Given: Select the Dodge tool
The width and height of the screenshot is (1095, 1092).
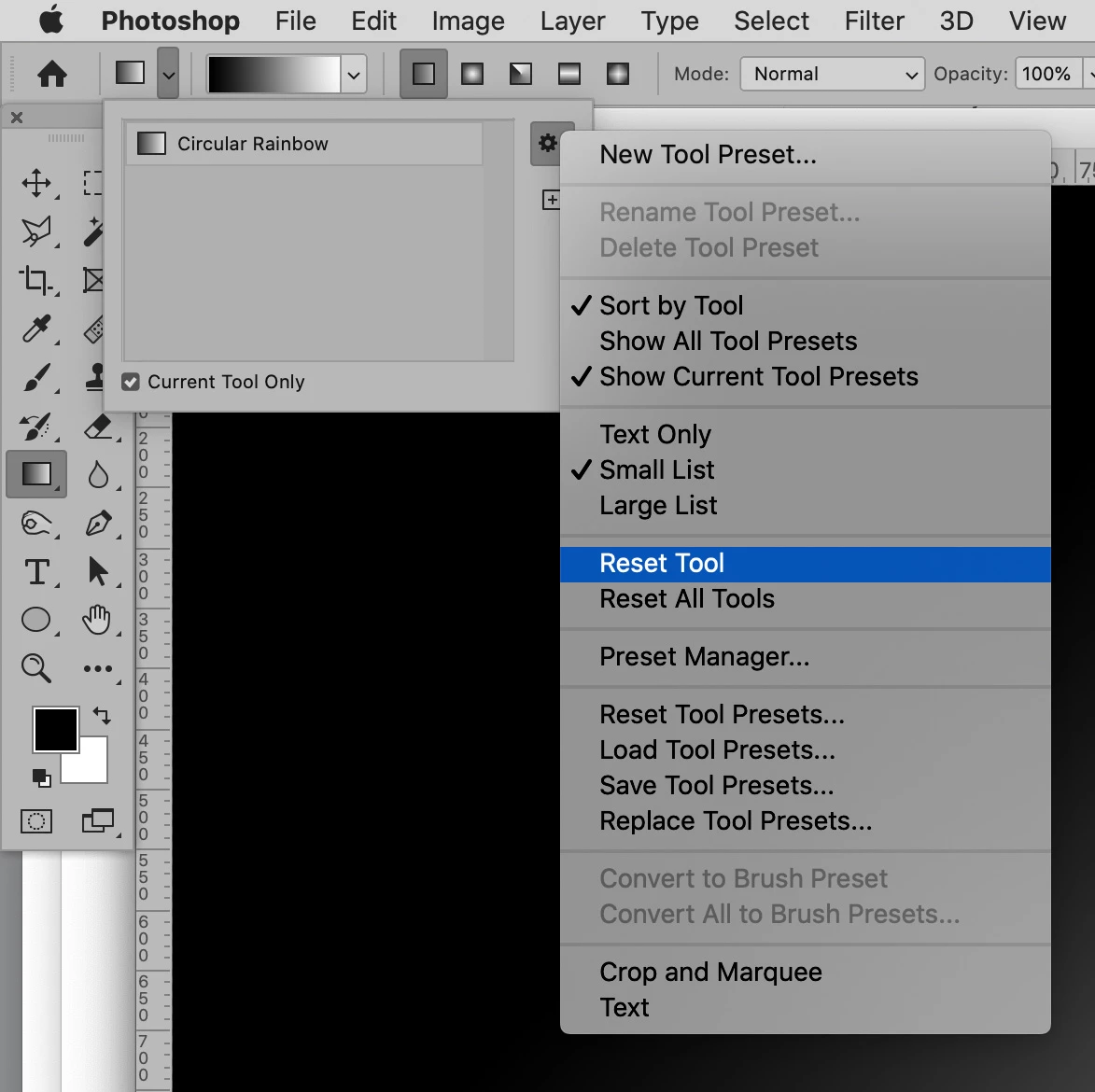Looking at the screenshot, I should (37, 524).
